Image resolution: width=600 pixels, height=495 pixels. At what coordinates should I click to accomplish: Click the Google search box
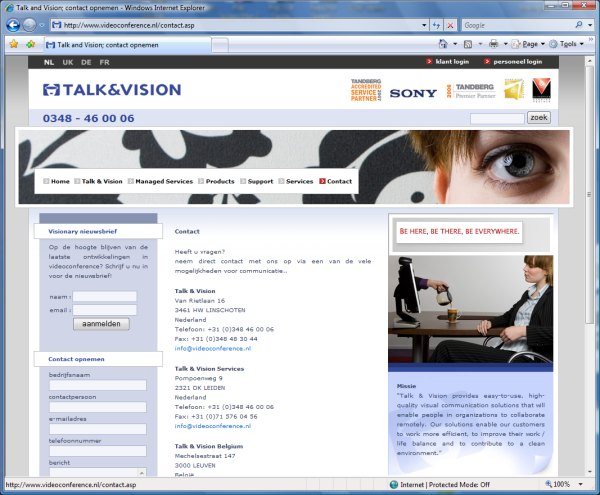(x=517, y=25)
